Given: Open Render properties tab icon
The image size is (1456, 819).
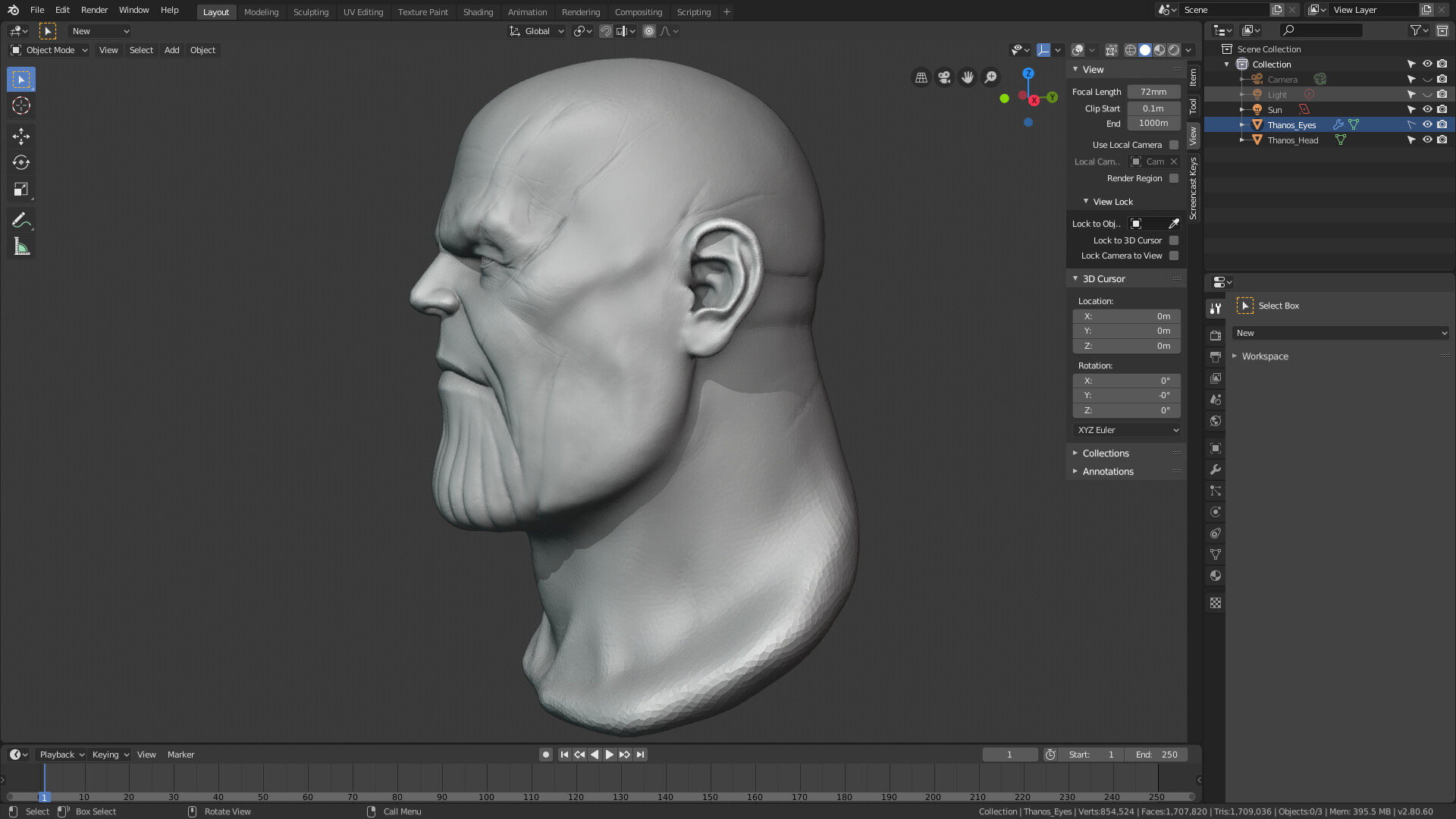Looking at the screenshot, I should pos(1216,335).
